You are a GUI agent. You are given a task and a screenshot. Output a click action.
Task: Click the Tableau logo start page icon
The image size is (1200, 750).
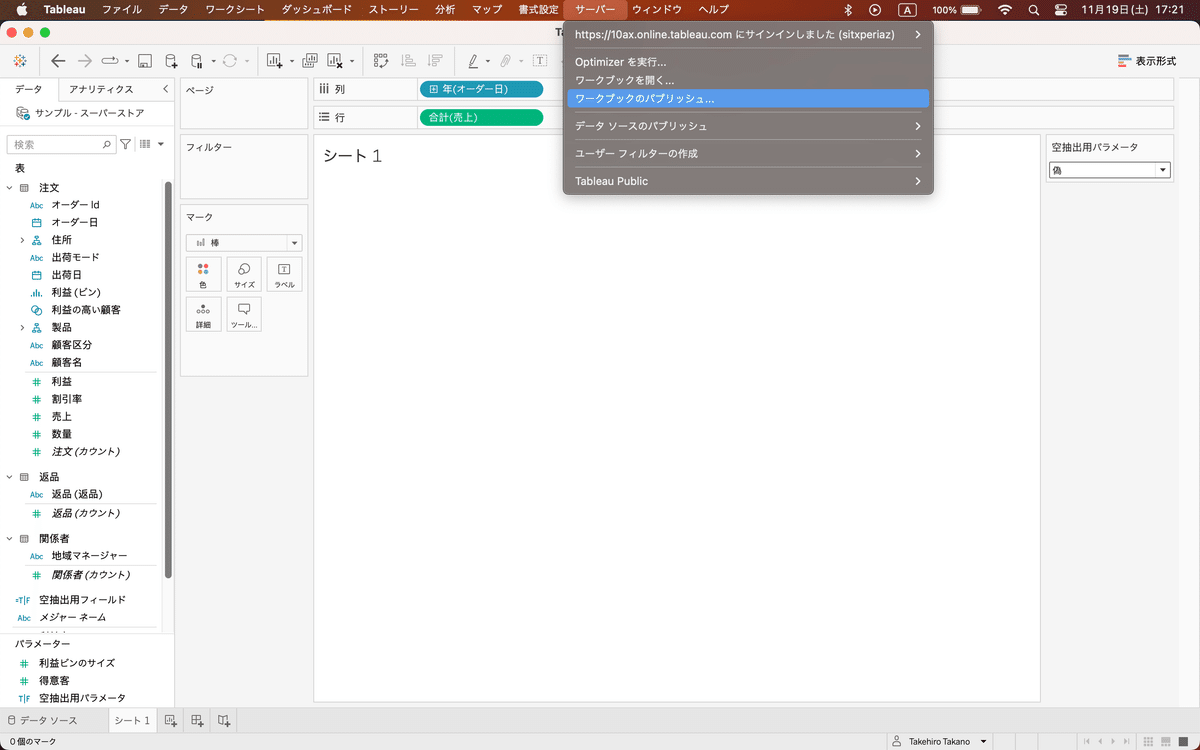pyautogui.click(x=20, y=60)
